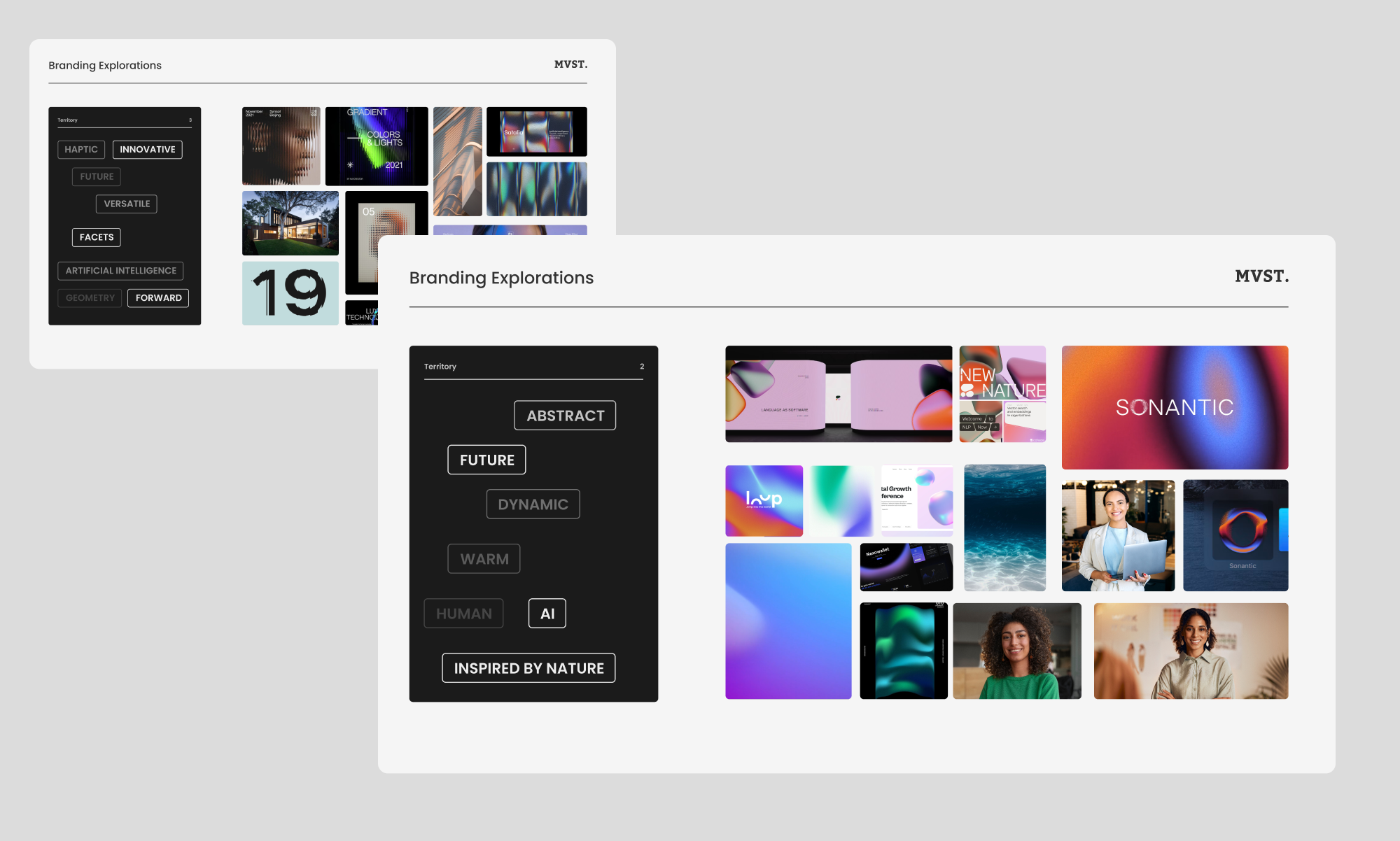Open the modern house at night thumbnail
The height and width of the screenshot is (841, 1400).
coord(290,223)
